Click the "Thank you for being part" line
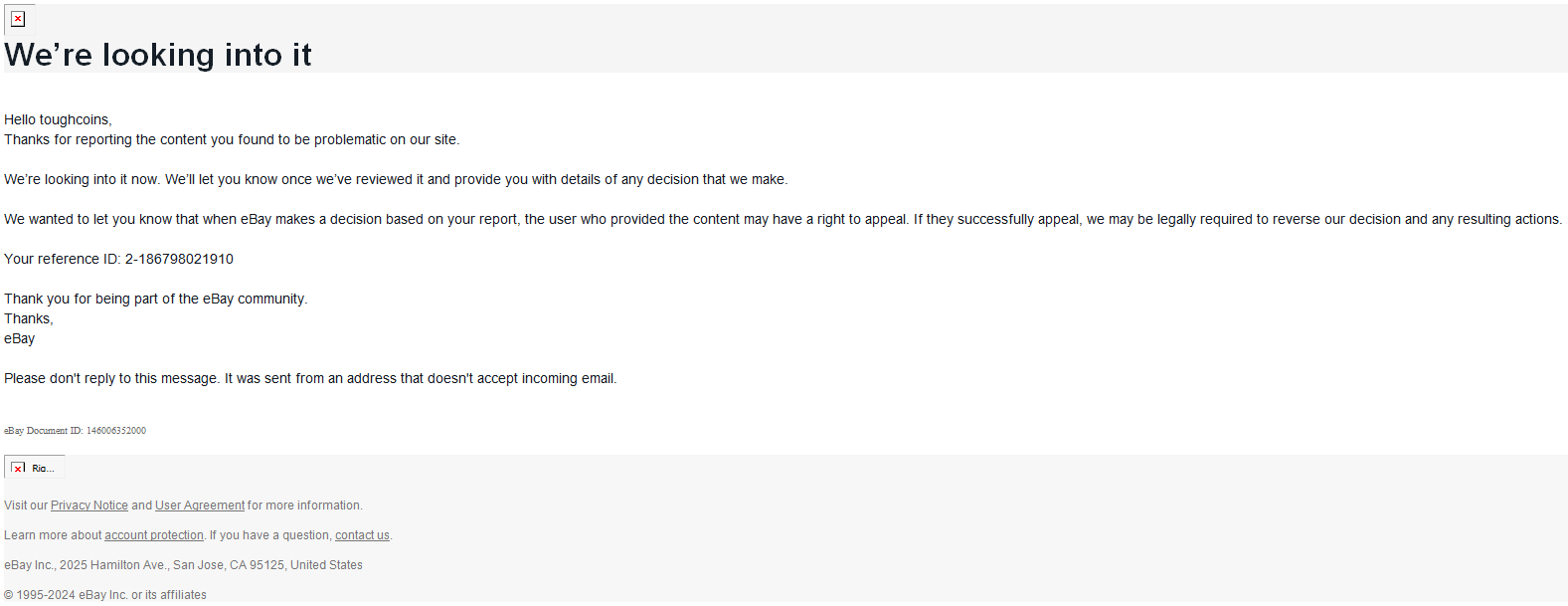Viewport: 1568px width, 606px height. coord(156,299)
